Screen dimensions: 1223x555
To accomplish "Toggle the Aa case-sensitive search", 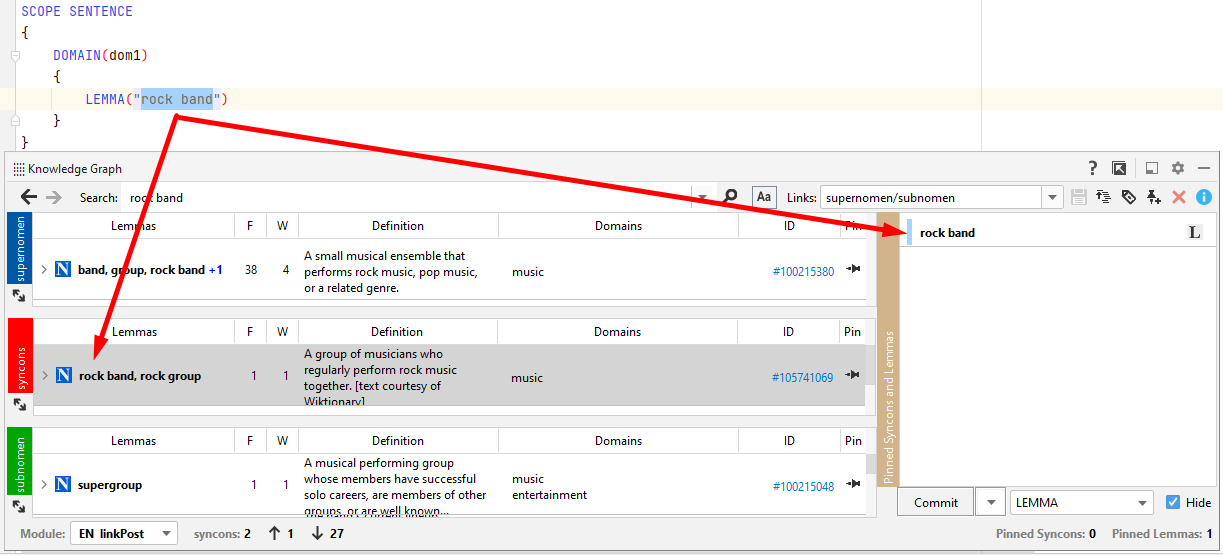I will (x=764, y=197).
